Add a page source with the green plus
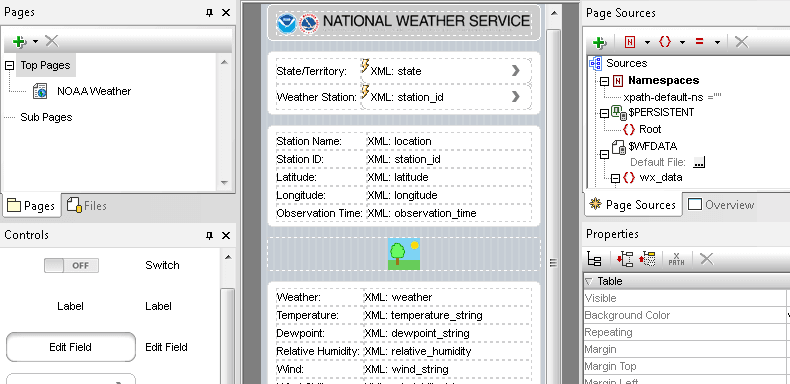 (600, 42)
